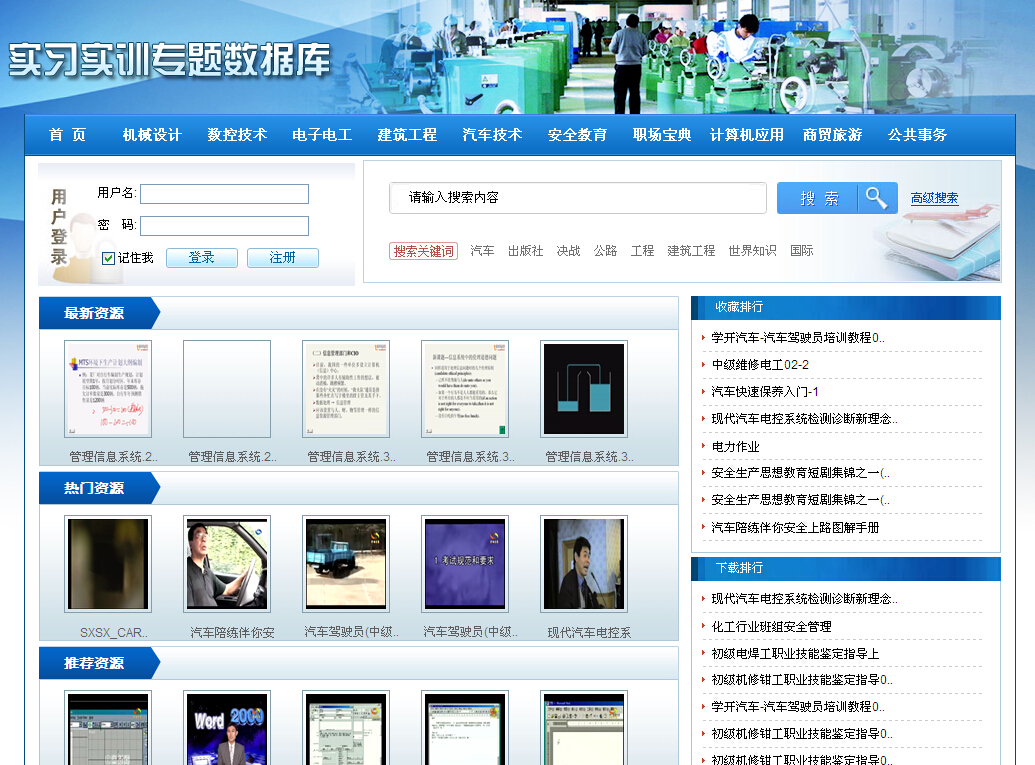Viewport: 1035px width, 765px height.
Task: Open the first 管理信息系统 thumbnail in 最新资源
Action: pos(108,389)
